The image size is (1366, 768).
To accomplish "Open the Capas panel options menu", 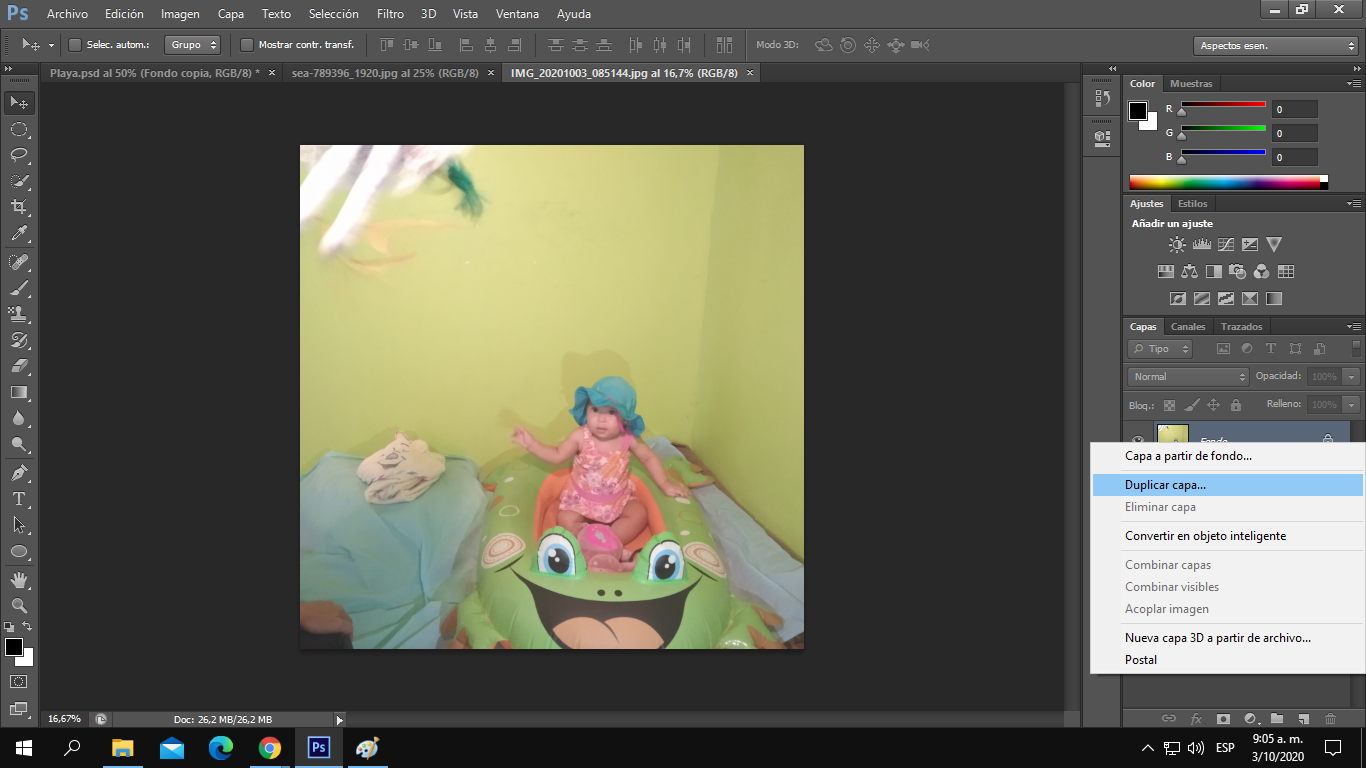I will point(1353,327).
